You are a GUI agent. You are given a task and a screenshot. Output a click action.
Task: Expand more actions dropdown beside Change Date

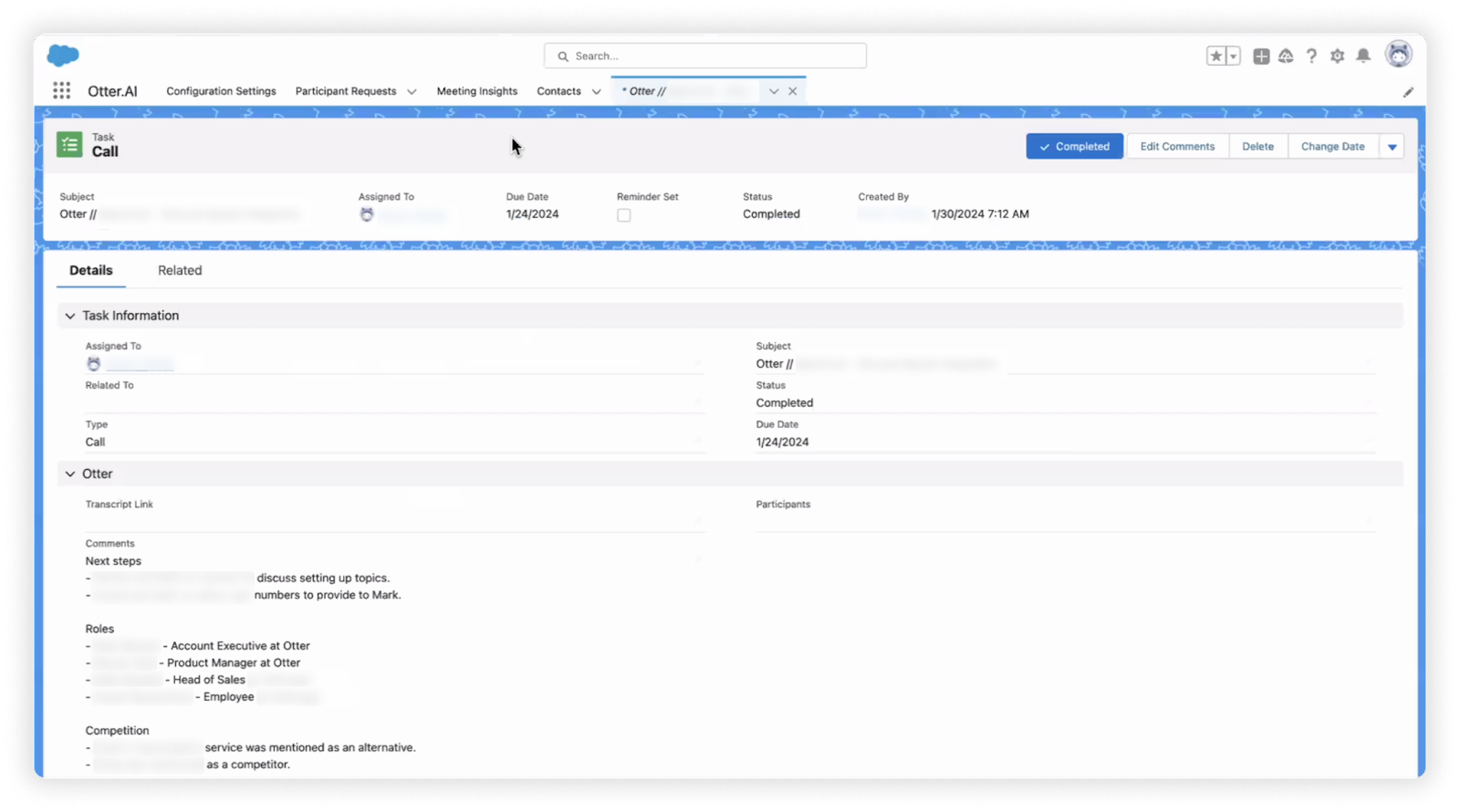[1392, 147]
